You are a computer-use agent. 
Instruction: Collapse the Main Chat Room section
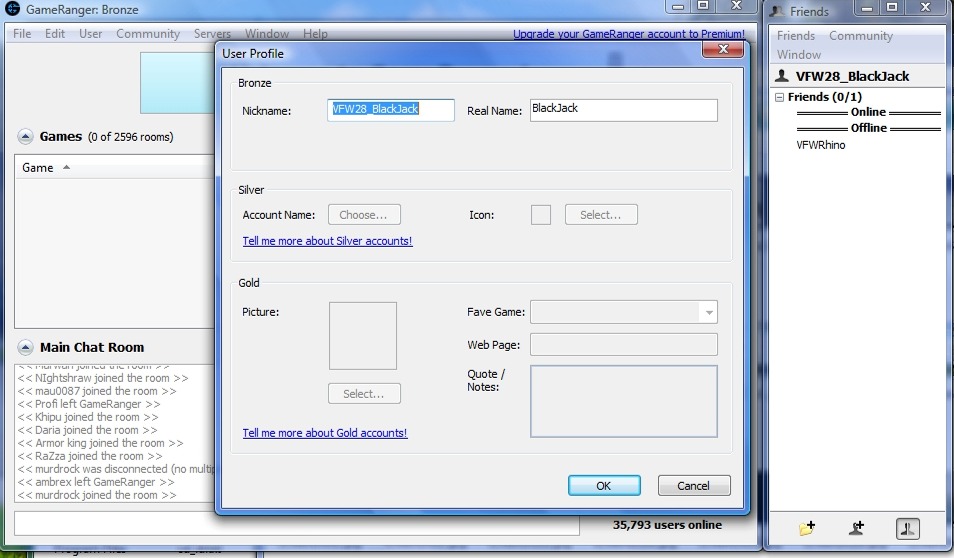(x=25, y=347)
